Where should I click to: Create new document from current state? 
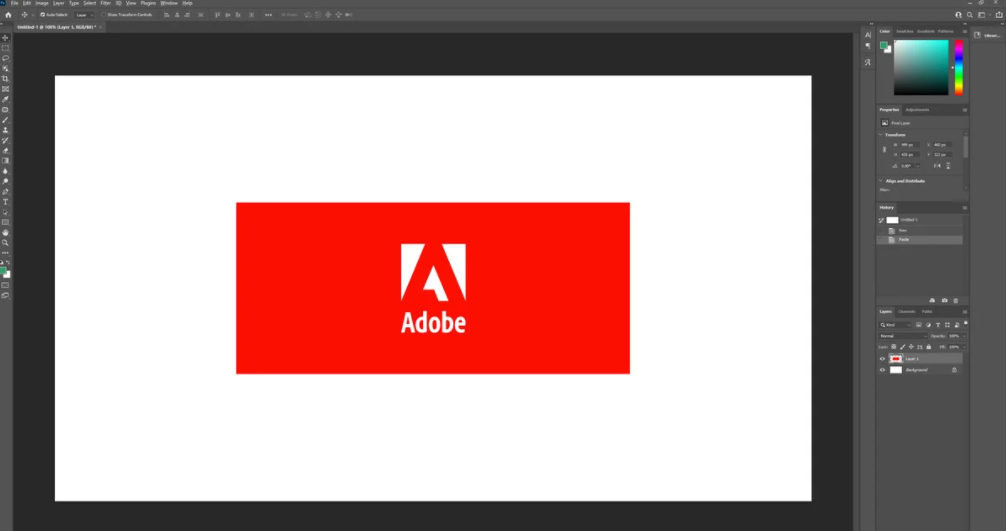point(932,300)
